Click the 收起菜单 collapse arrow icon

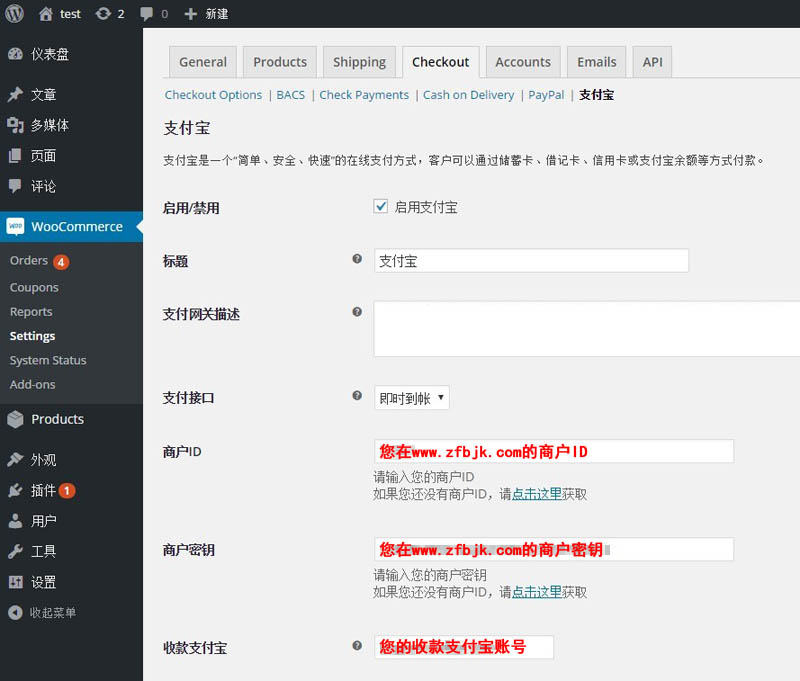pos(15,613)
